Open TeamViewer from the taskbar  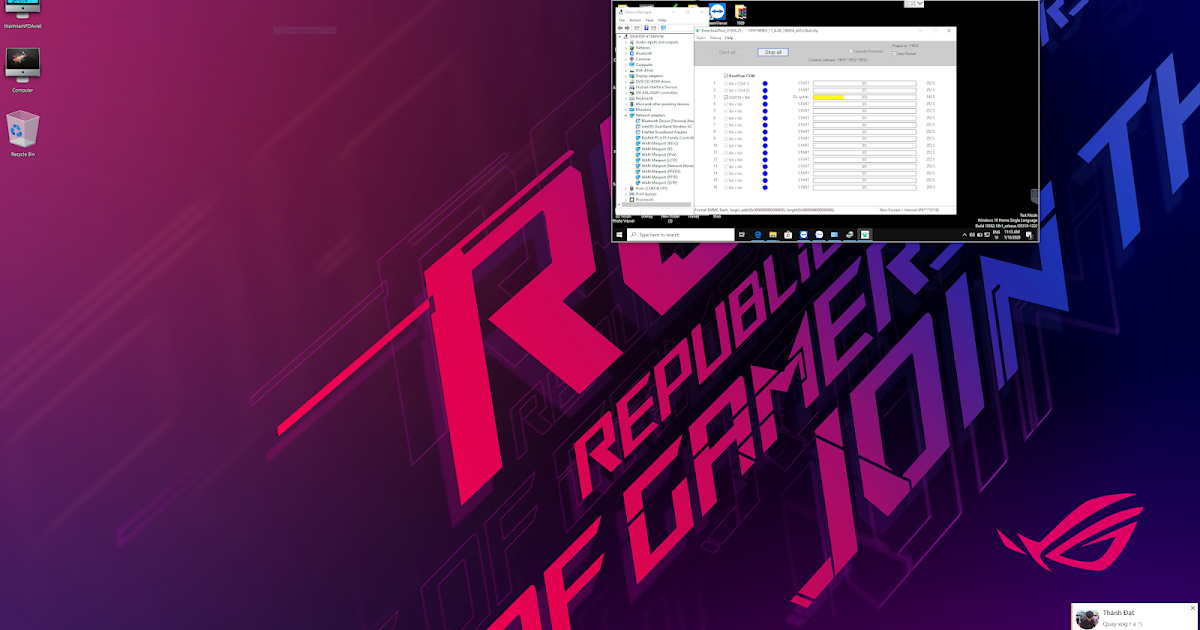[802, 236]
